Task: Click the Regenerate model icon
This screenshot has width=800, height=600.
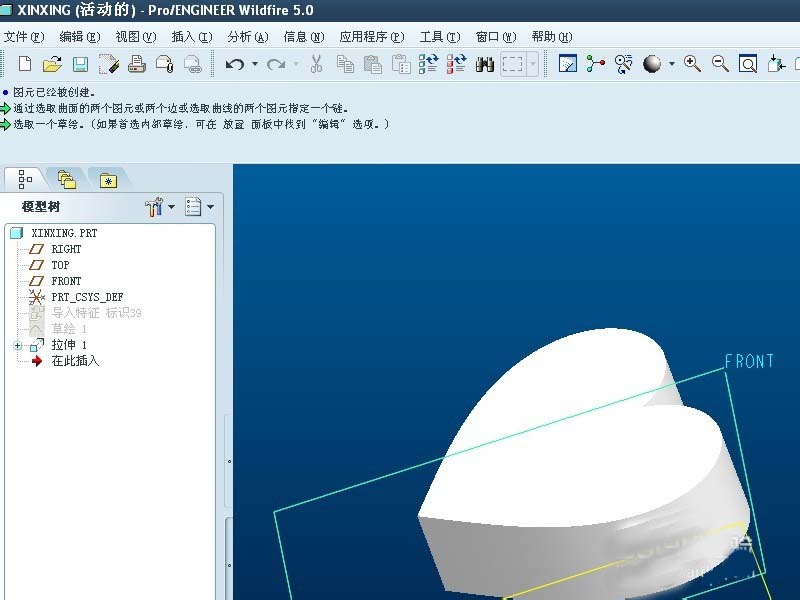Action: coord(429,64)
